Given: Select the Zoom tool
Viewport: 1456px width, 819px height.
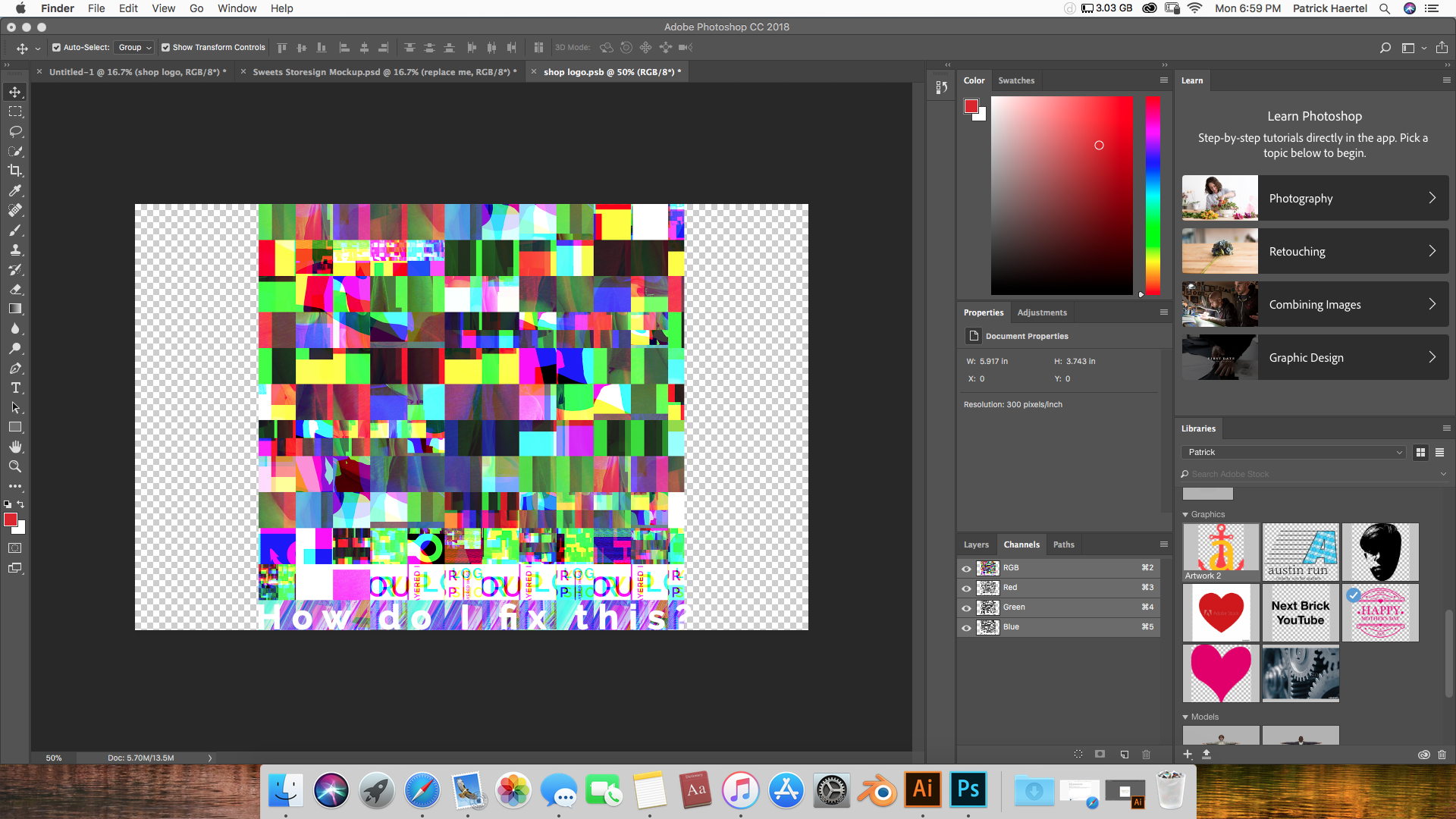Looking at the screenshot, I should (15, 467).
